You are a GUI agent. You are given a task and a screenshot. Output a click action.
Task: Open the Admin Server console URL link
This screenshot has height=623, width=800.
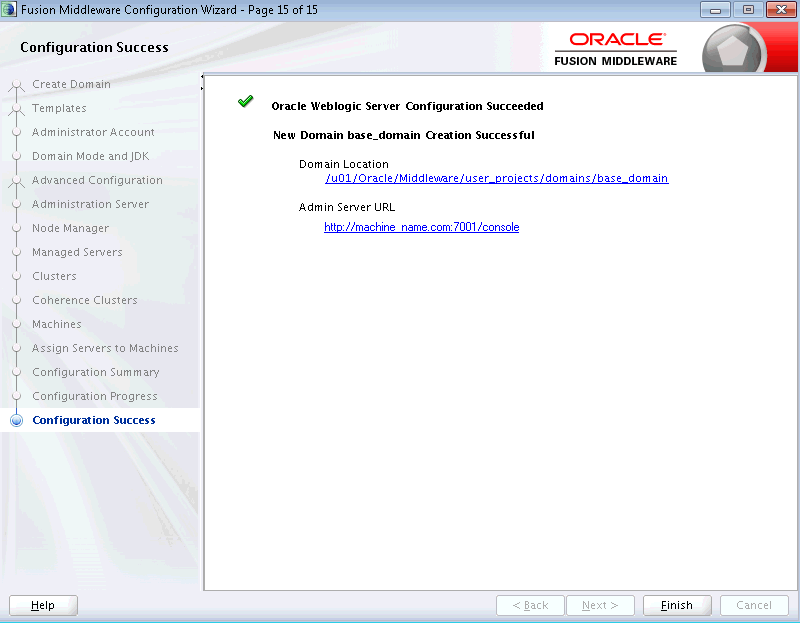pyautogui.click(x=421, y=227)
